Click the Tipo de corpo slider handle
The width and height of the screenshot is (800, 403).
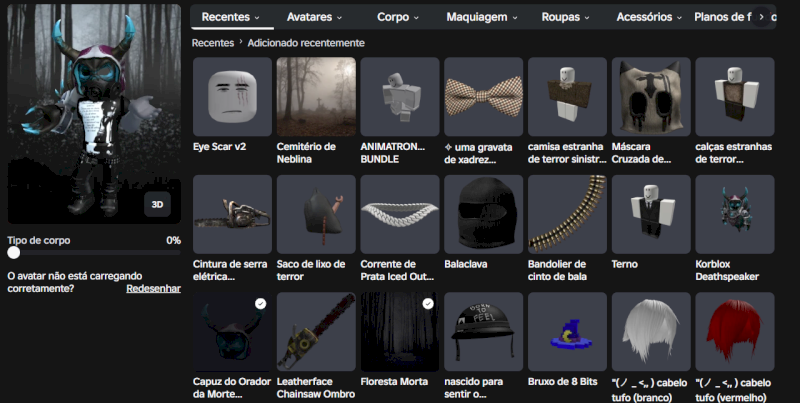14,253
